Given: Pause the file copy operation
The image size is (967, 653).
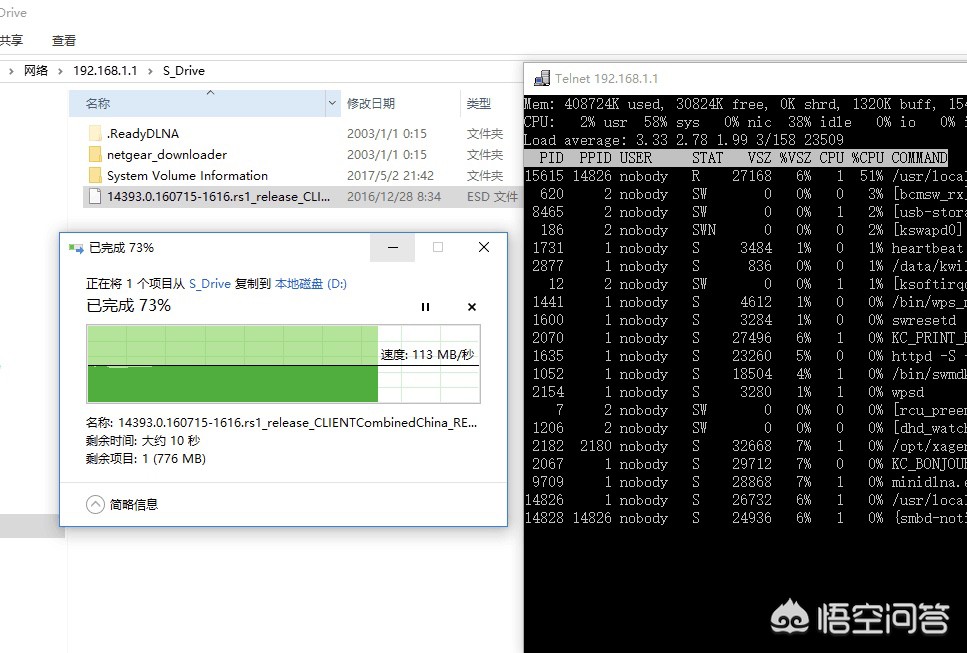Looking at the screenshot, I should point(425,307).
